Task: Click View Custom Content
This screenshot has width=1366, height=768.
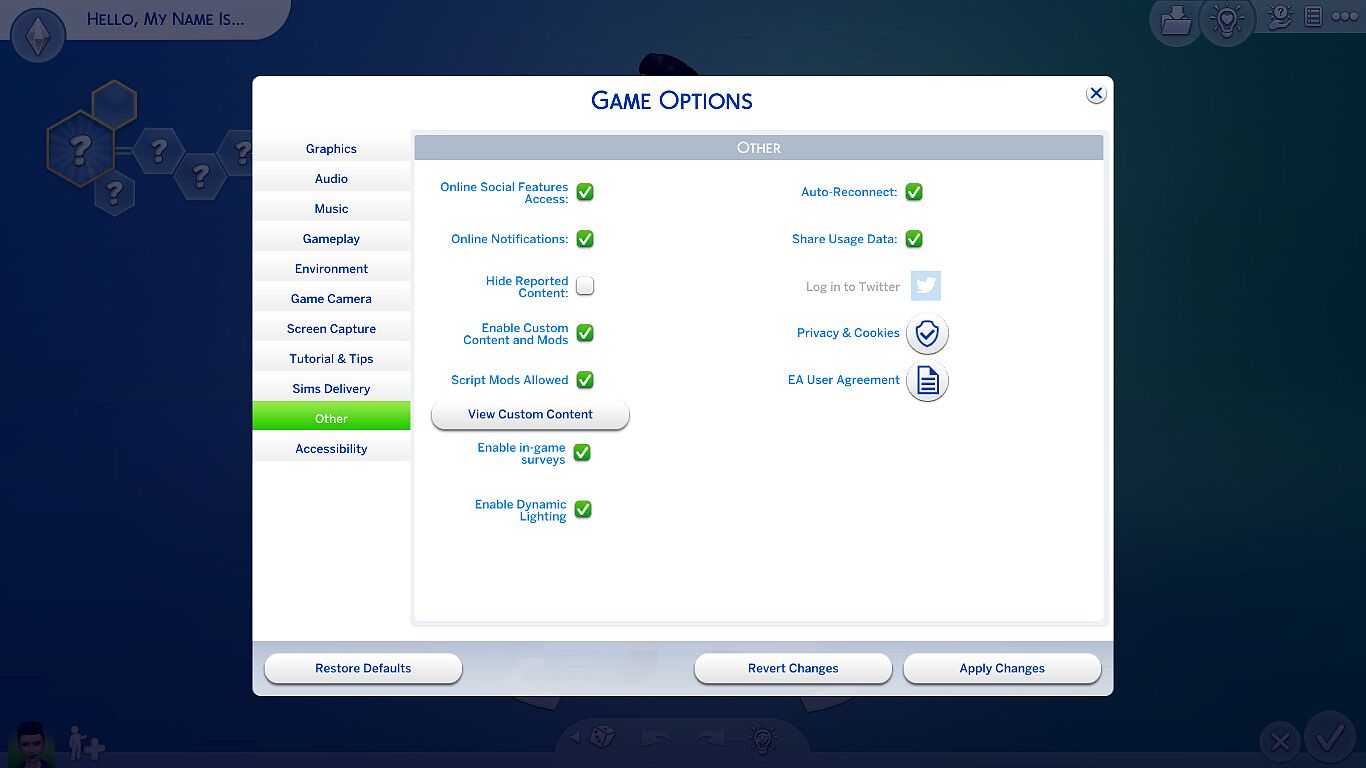Action: pyautogui.click(x=529, y=414)
